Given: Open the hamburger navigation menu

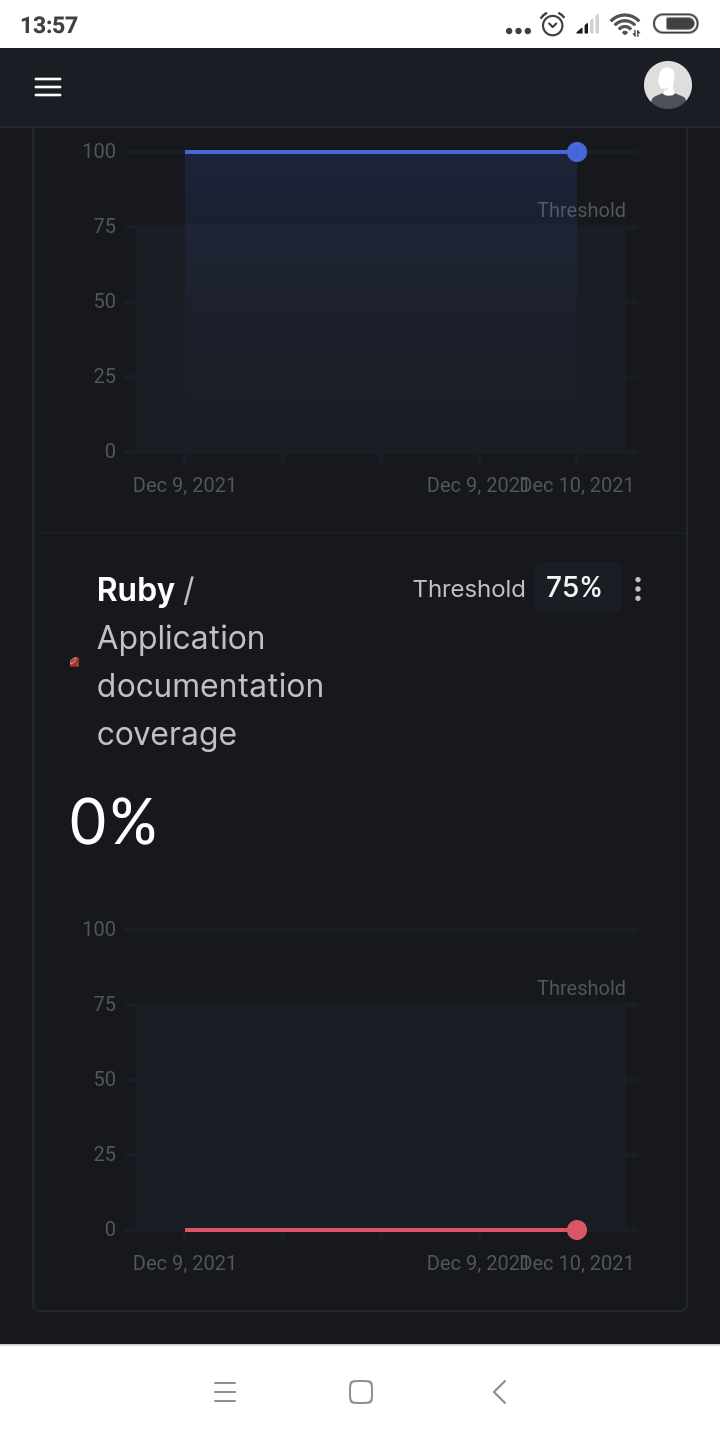Looking at the screenshot, I should click(x=48, y=87).
